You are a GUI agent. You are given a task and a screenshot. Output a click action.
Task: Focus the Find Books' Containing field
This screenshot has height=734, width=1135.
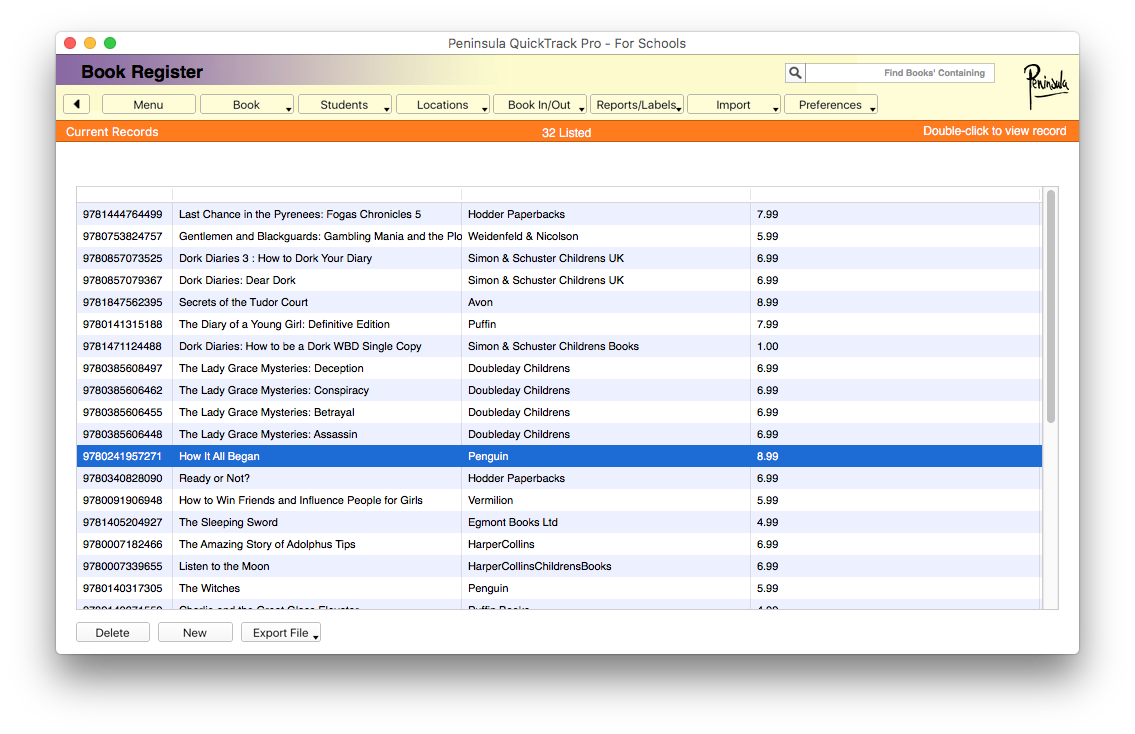coord(900,72)
